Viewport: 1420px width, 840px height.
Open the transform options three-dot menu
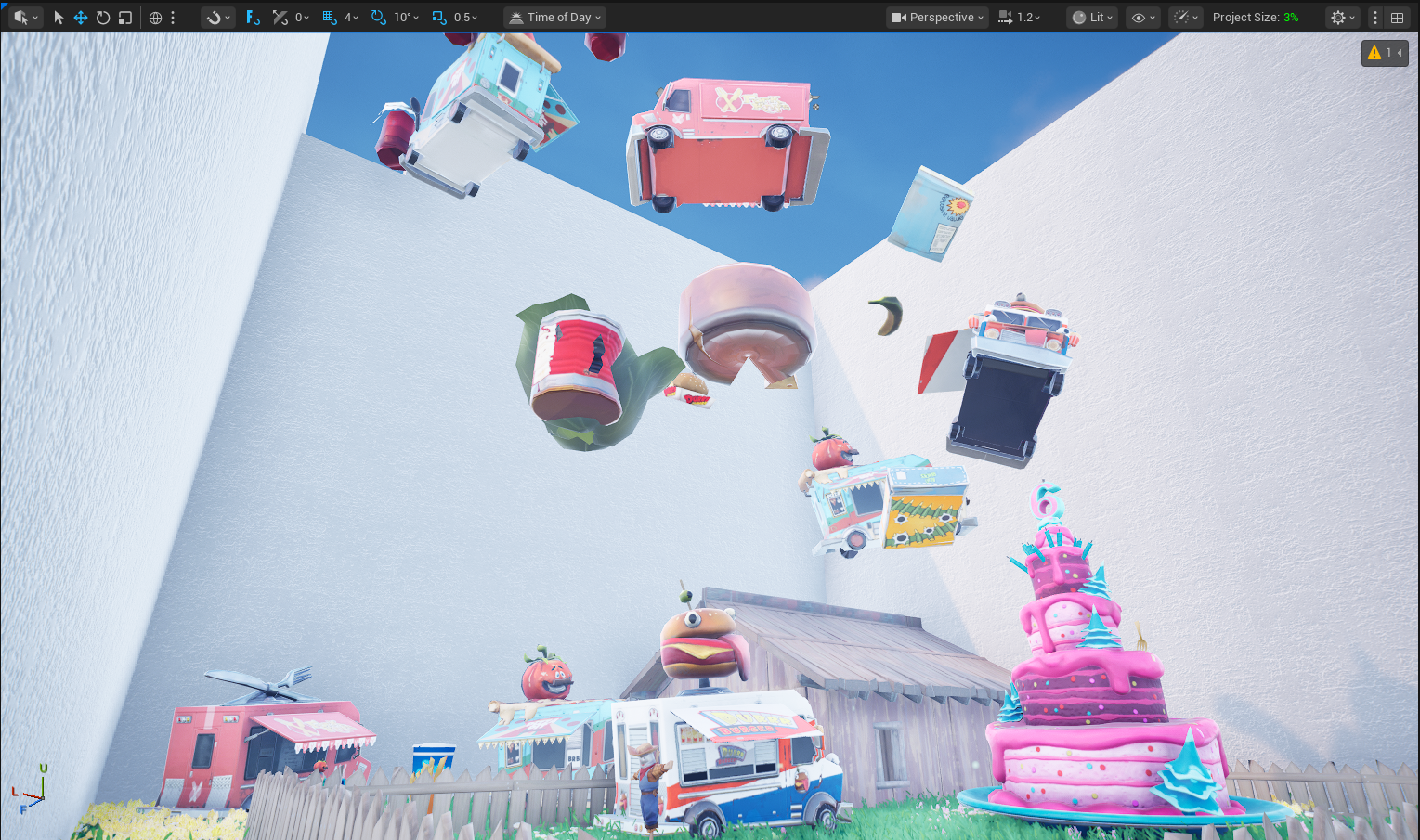tap(173, 18)
